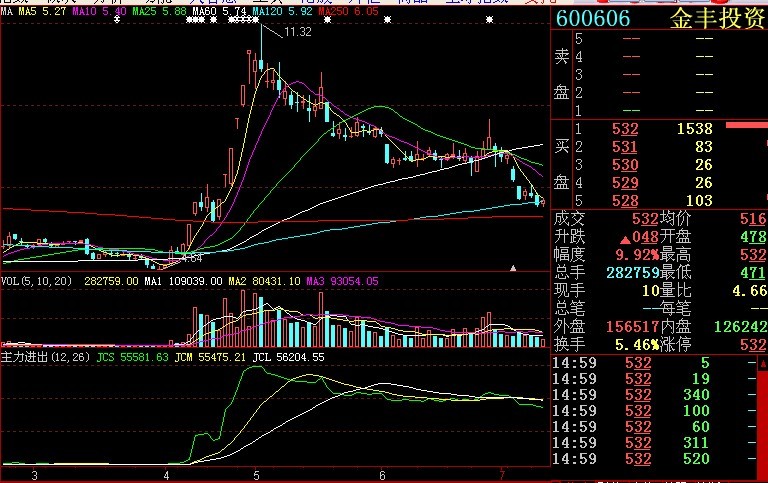Screen dimensions: 768x483
Task: Select the JCS 55581.63 value
Action: coord(132,358)
